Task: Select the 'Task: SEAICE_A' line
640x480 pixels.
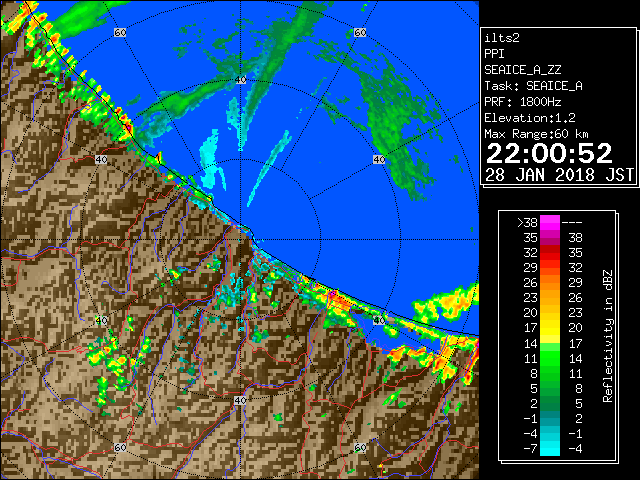Action: (533, 86)
